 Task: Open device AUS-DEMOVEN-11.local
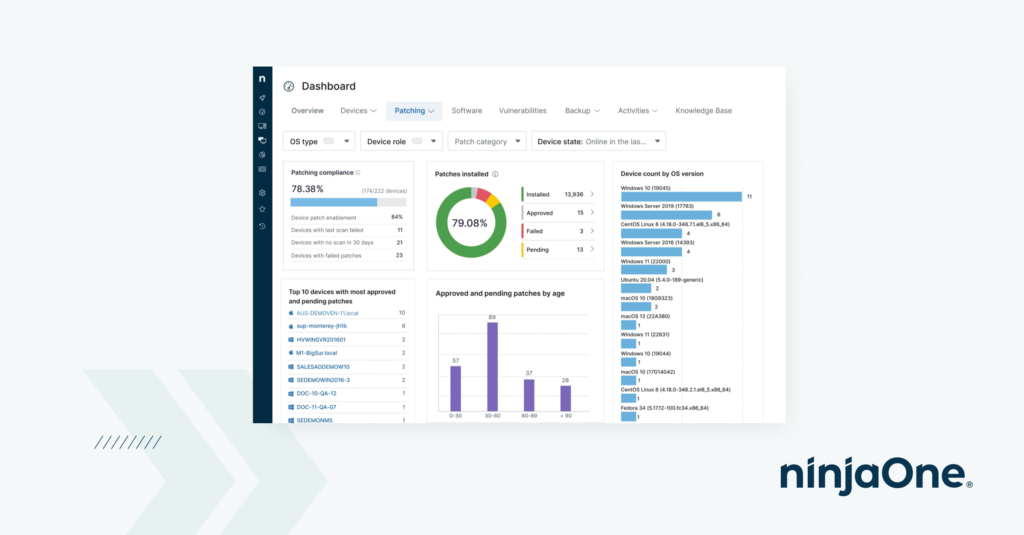[327, 313]
